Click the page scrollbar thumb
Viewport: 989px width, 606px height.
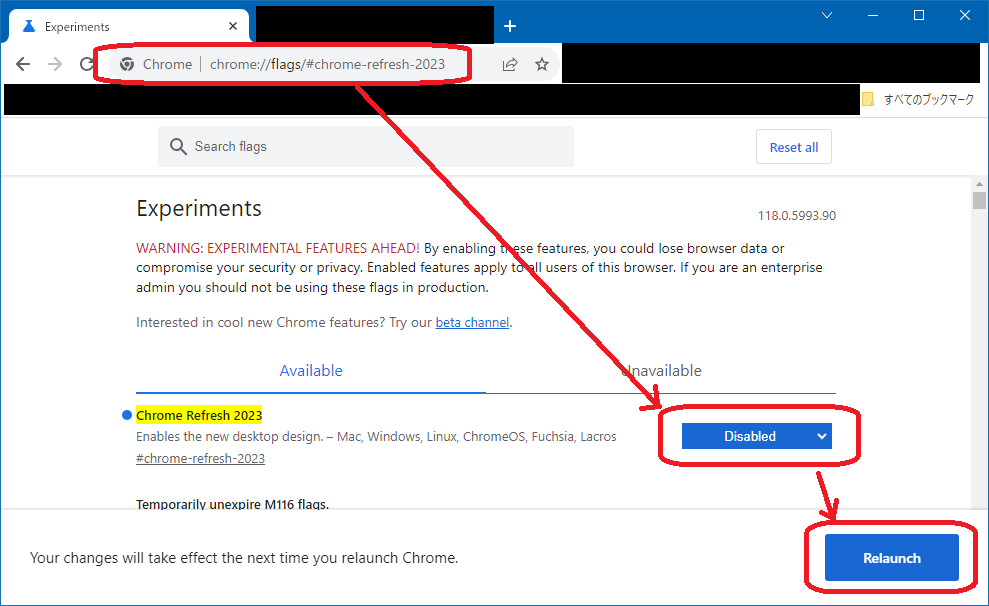(979, 201)
